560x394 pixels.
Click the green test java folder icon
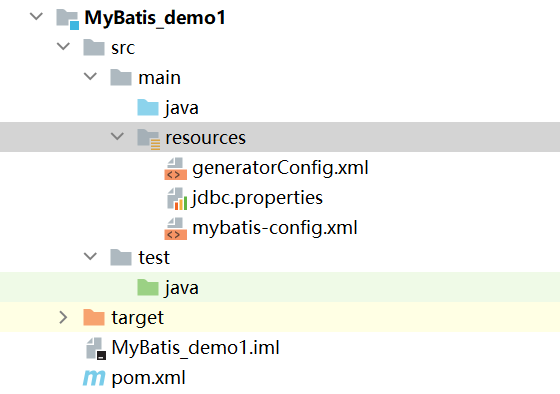click(148, 288)
